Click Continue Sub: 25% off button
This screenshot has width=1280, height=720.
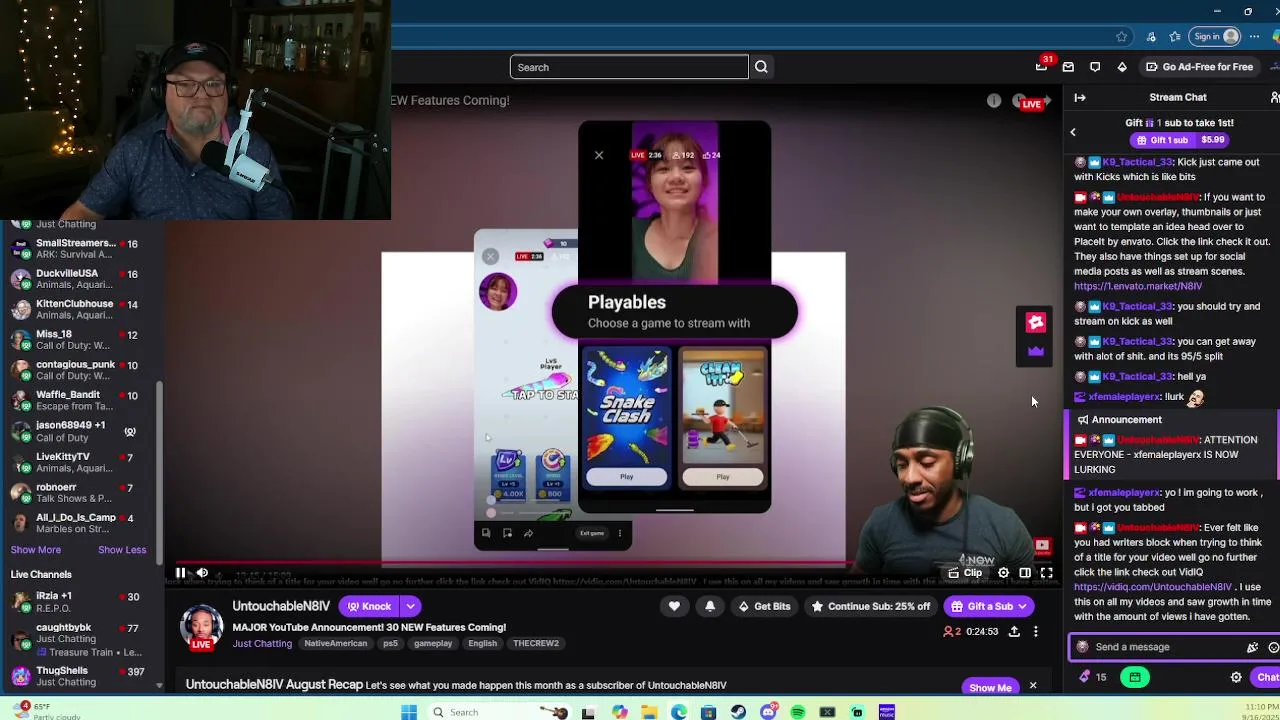[x=870, y=606]
